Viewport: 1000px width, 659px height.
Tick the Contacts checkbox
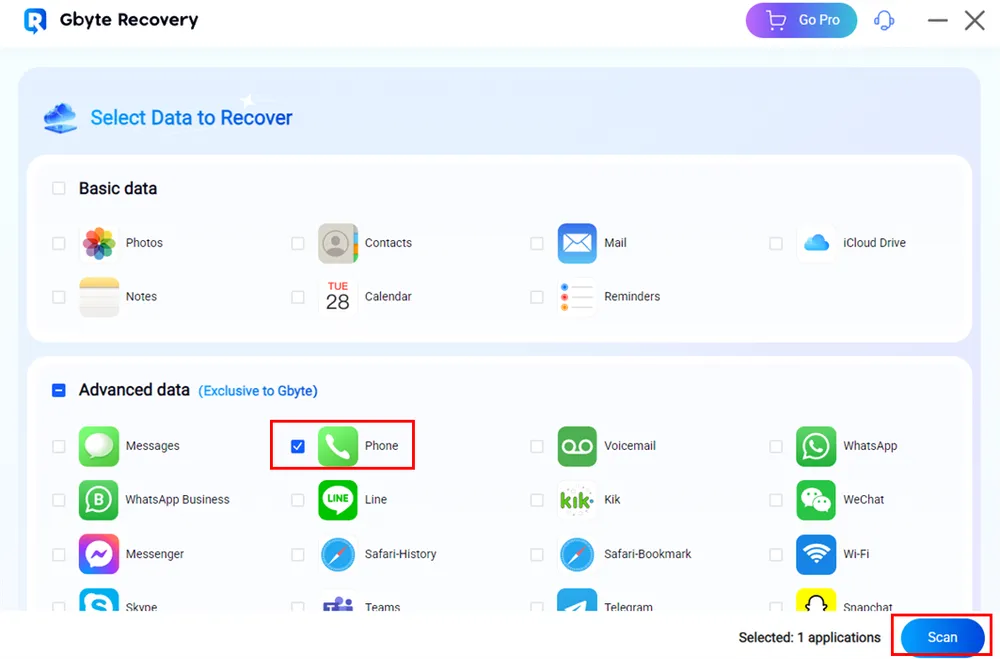(x=298, y=243)
